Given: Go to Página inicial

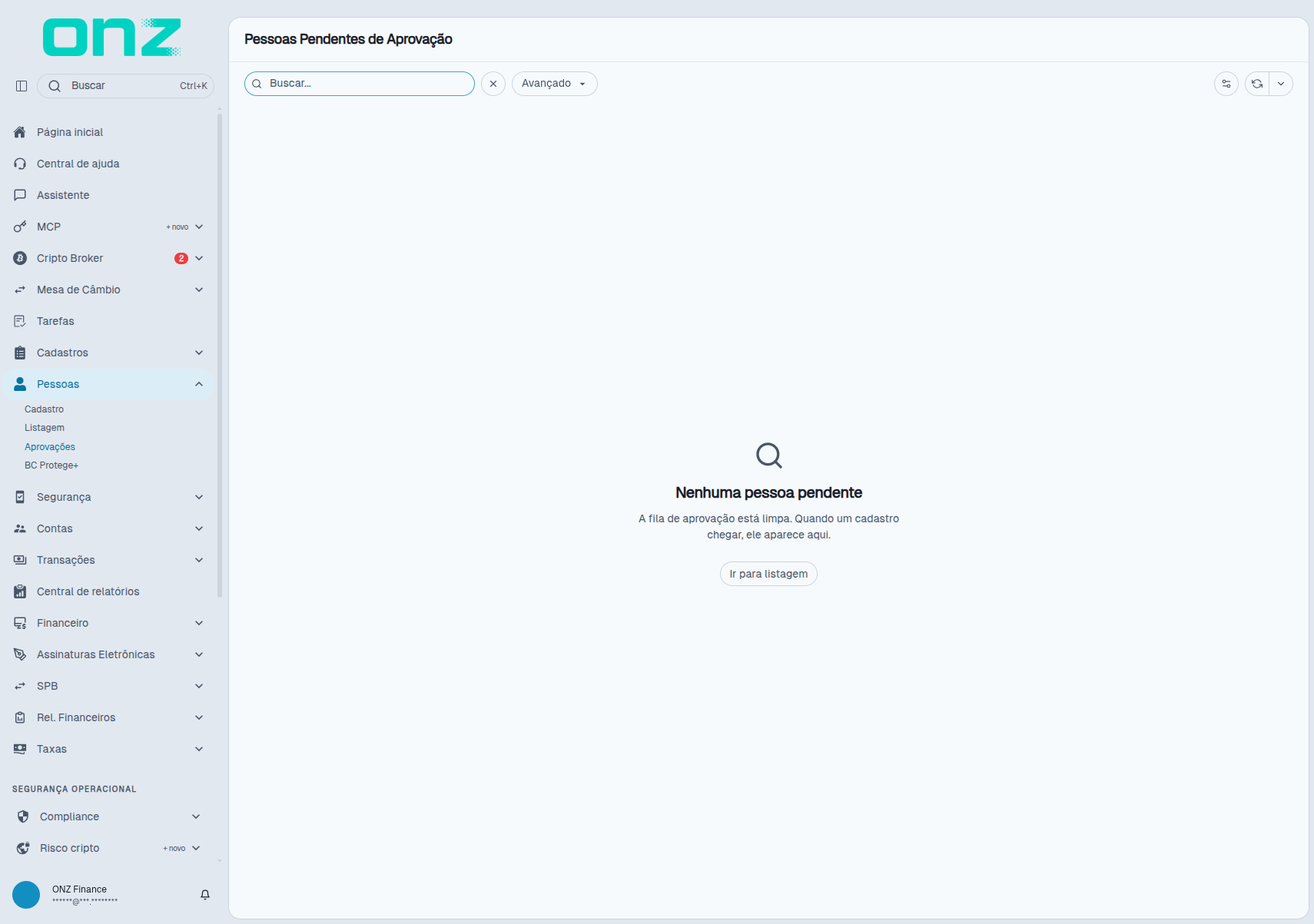Looking at the screenshot, I should click(108, 132).
